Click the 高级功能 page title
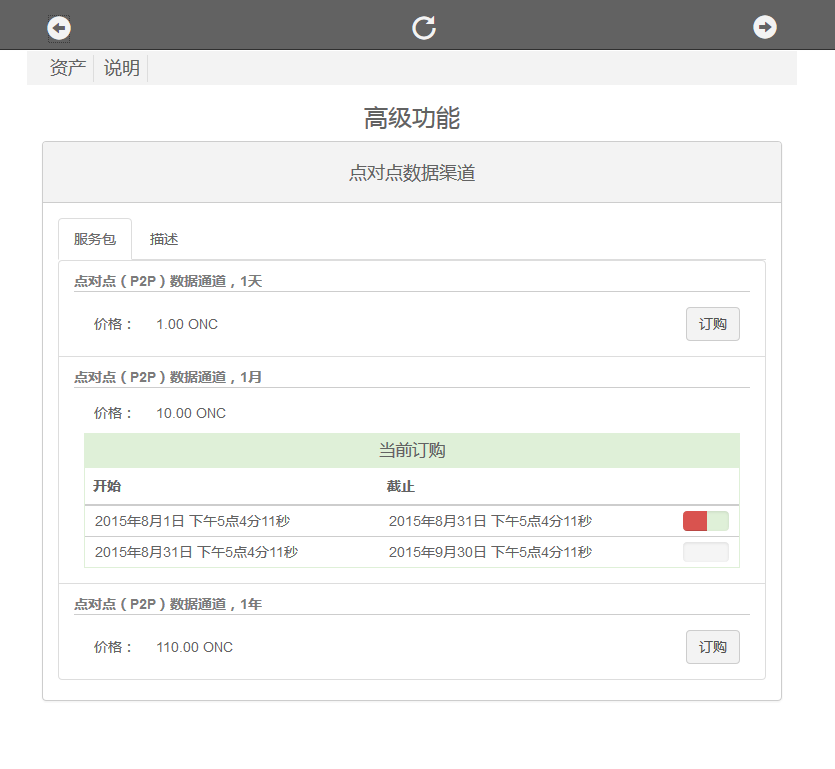This screenshot has height=769, width=835. tap(411, 118)
